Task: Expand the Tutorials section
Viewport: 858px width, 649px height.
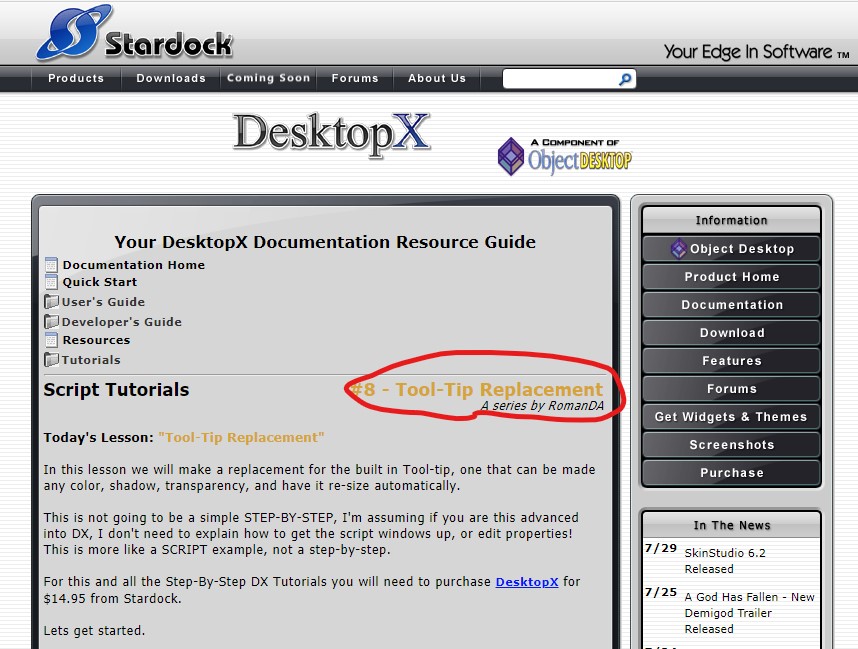Action: tap(91, 360)
